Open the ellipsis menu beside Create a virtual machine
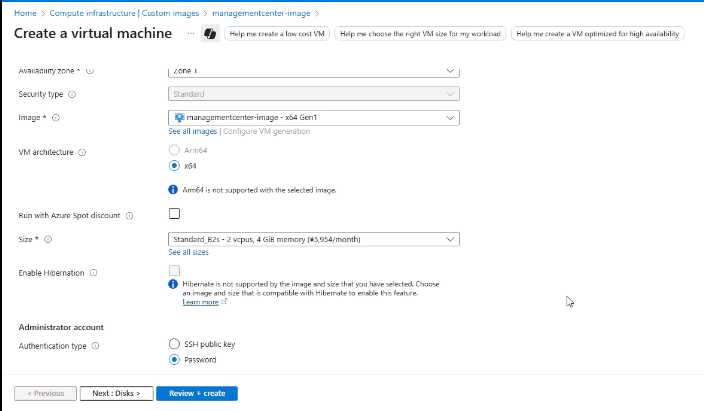 click(x=191, y=33)
